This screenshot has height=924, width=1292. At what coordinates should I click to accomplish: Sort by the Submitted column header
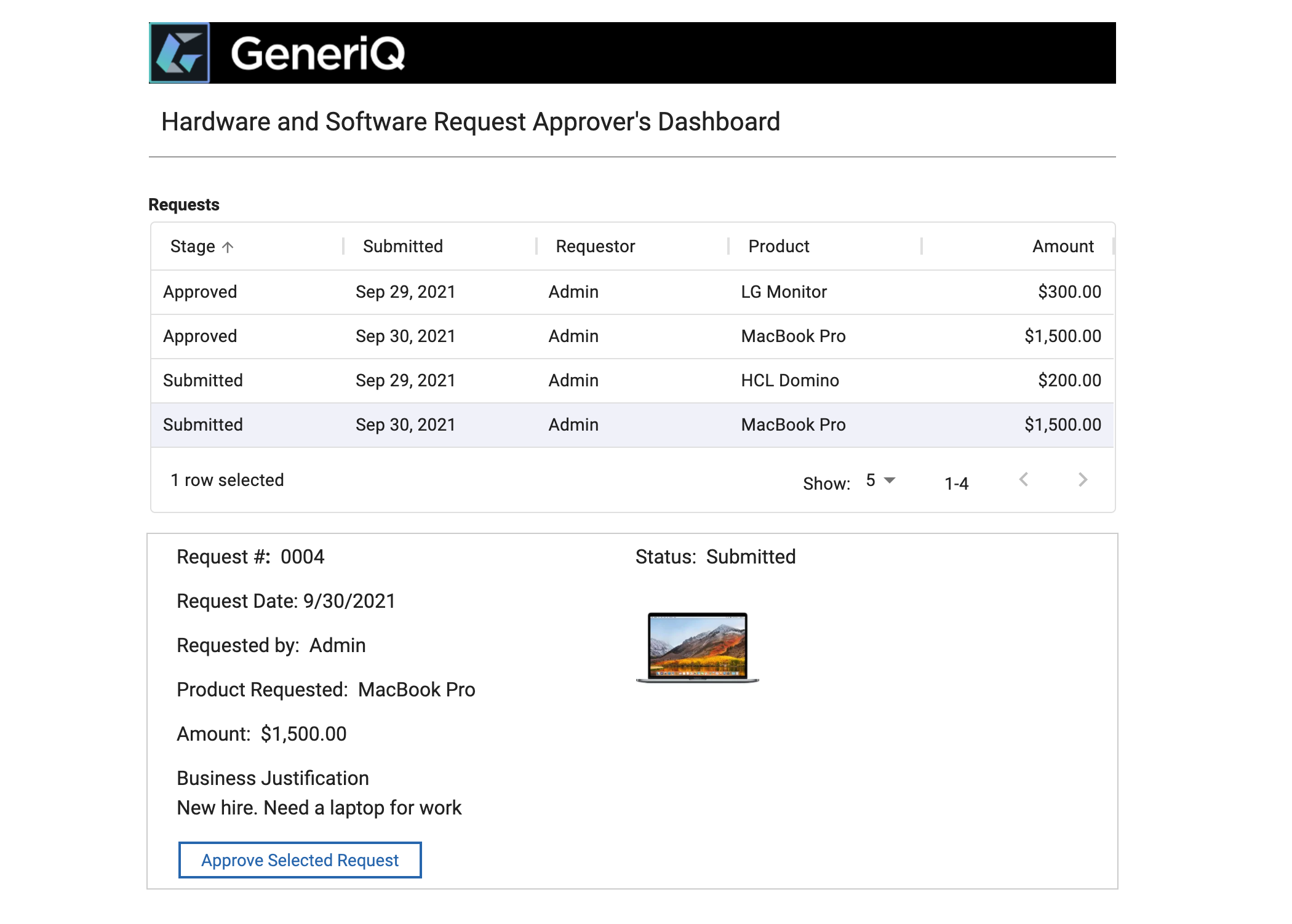[x=403, y=247]
